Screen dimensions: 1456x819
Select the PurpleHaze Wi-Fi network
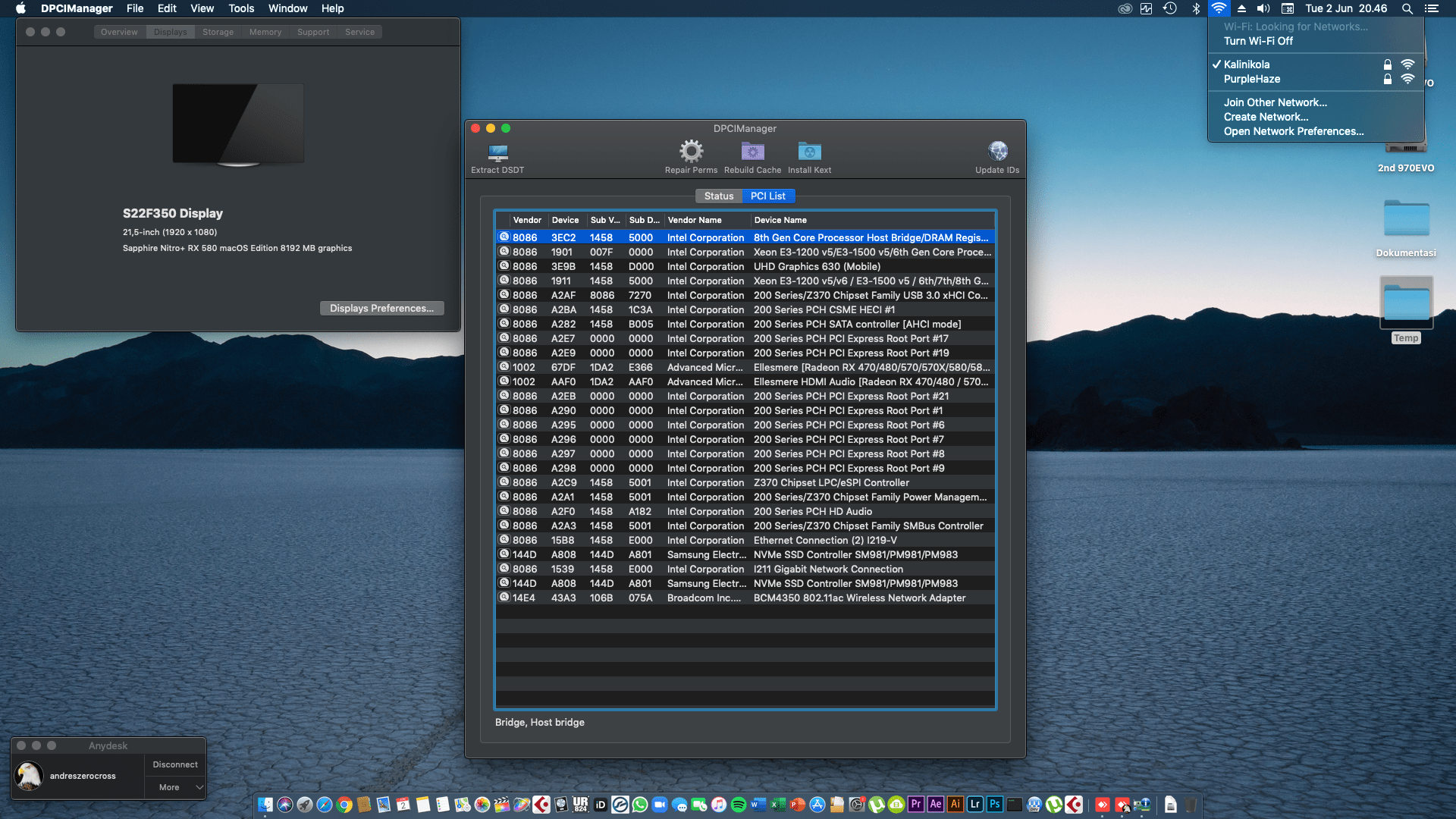click(x=1251, y=79)
